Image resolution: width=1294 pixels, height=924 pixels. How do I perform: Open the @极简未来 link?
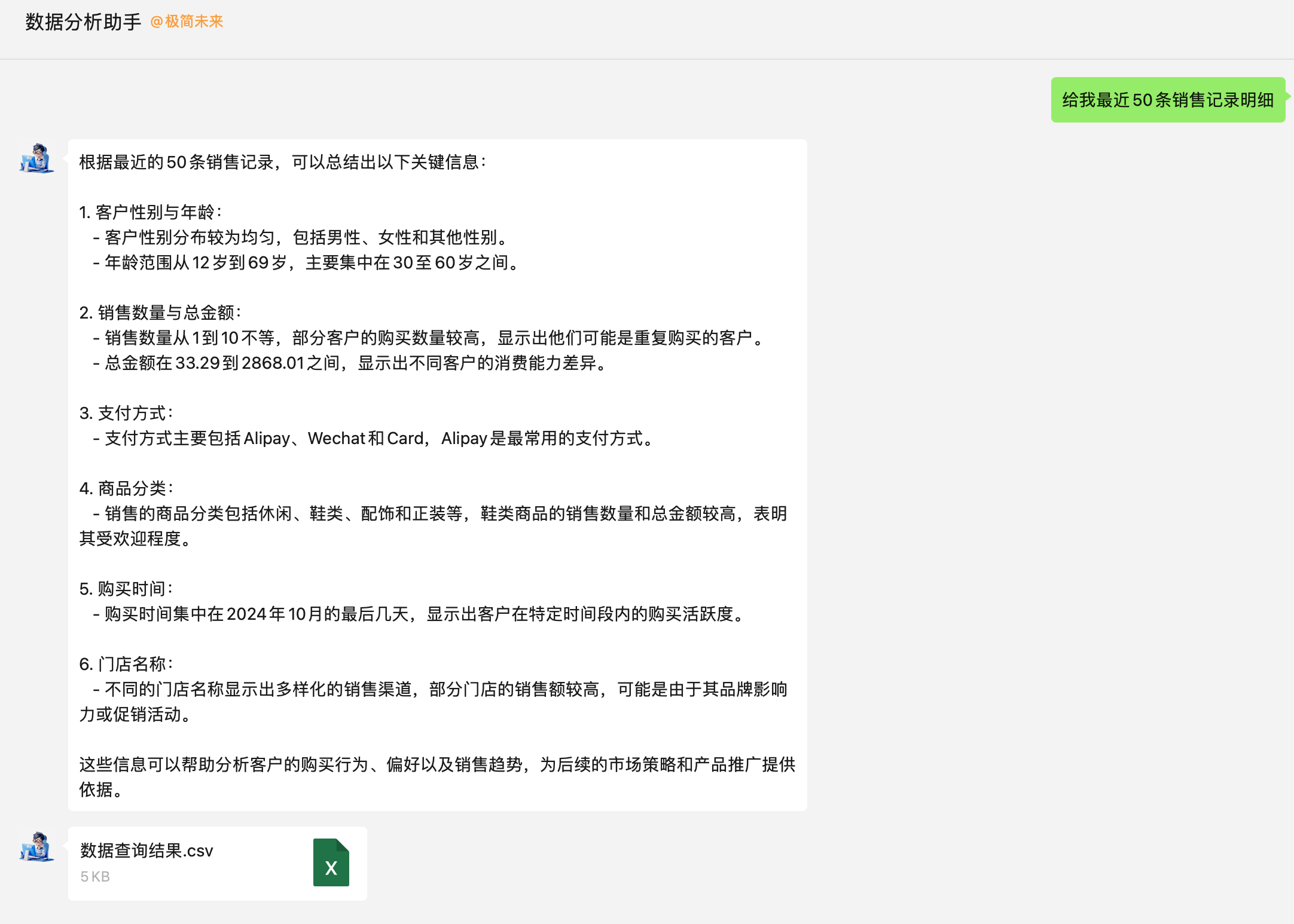click(x=187, y=22)
